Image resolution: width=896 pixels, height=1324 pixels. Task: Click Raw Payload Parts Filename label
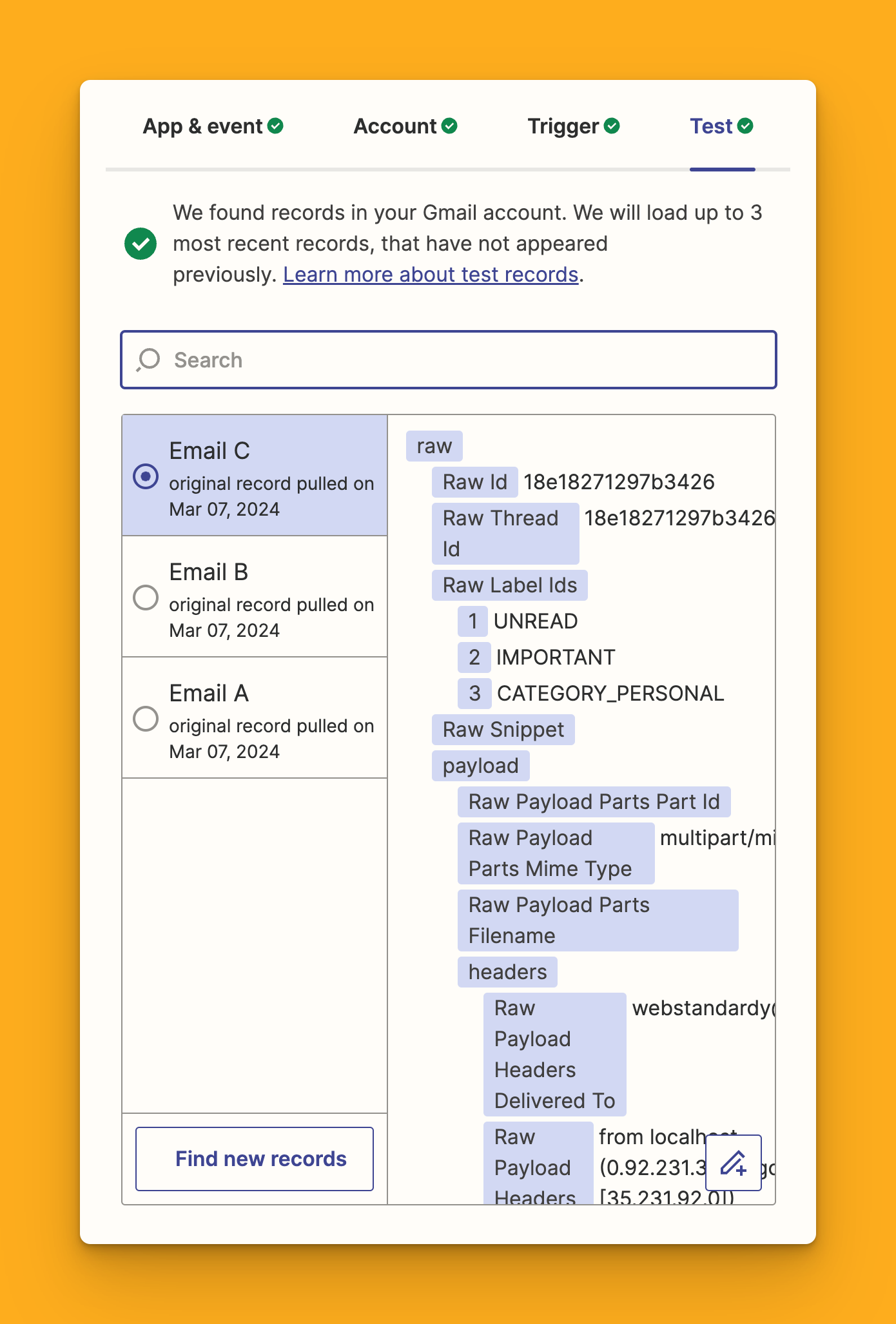598,920
